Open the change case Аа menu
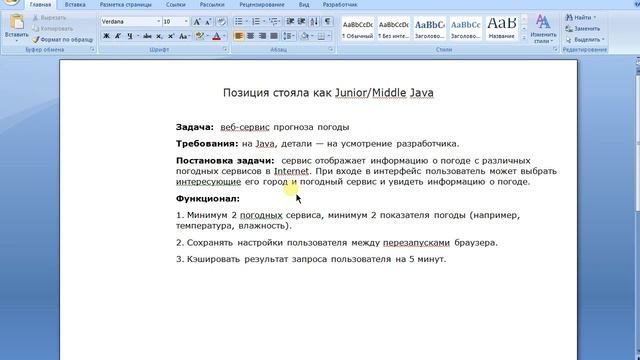This screenshot has height=360, width=640. 184,36
